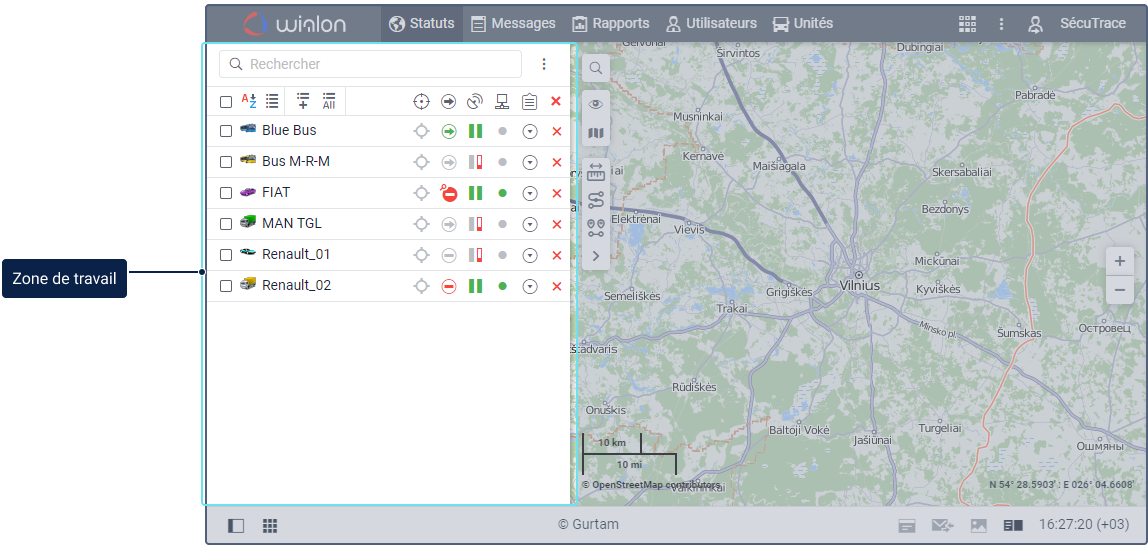The width and height of the screenshot is (1148, 545).
Task: Open the Rapports tab
Action: (610, 23)
